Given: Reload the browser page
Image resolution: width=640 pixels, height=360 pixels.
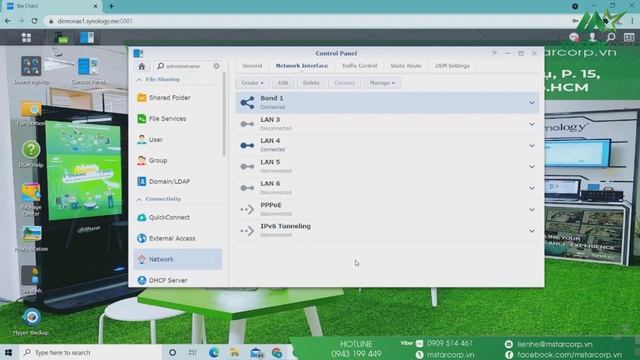Looking at the screenshot, I should (35, 21).
